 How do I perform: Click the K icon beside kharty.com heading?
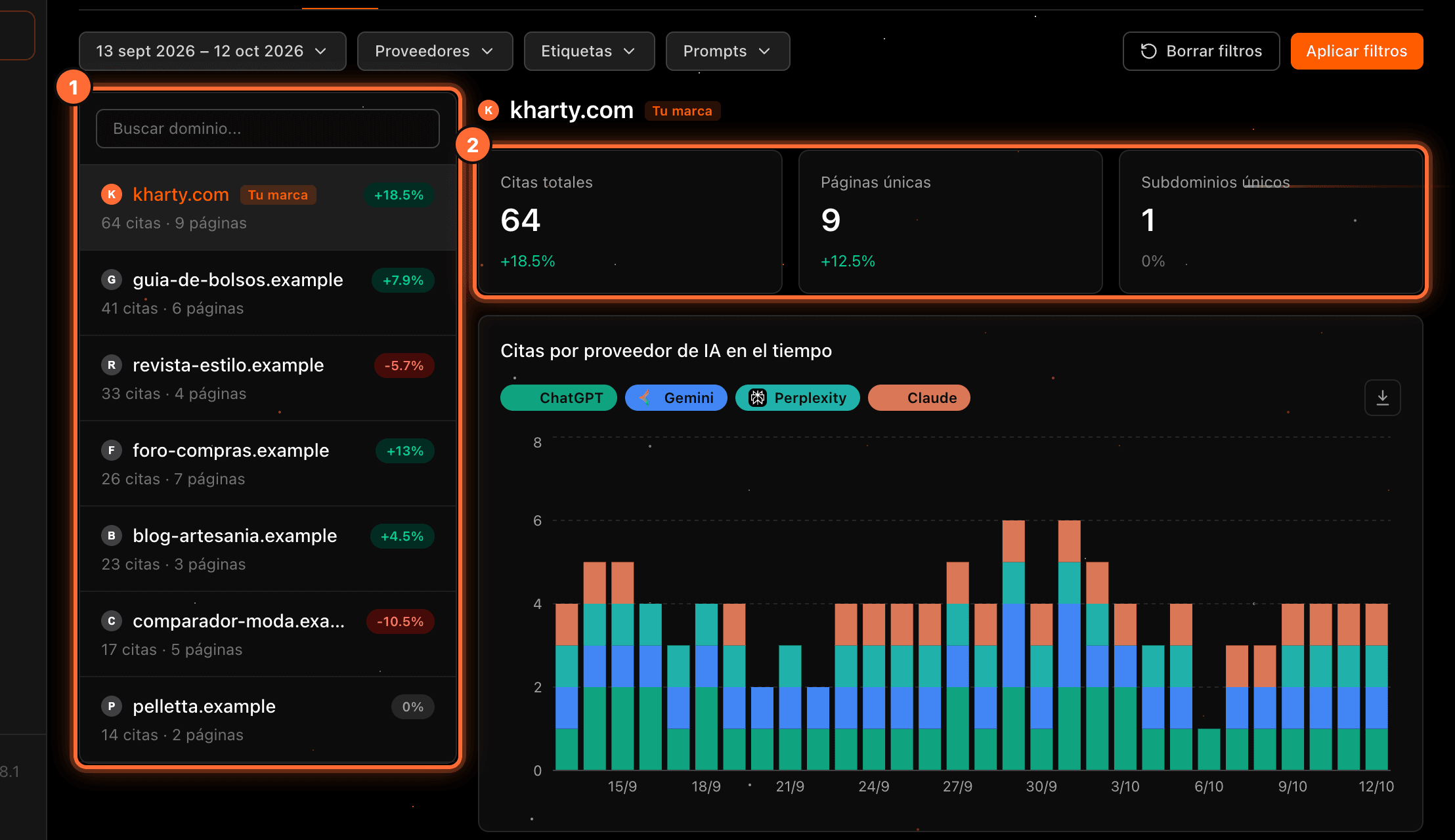[x=489, y=110]
